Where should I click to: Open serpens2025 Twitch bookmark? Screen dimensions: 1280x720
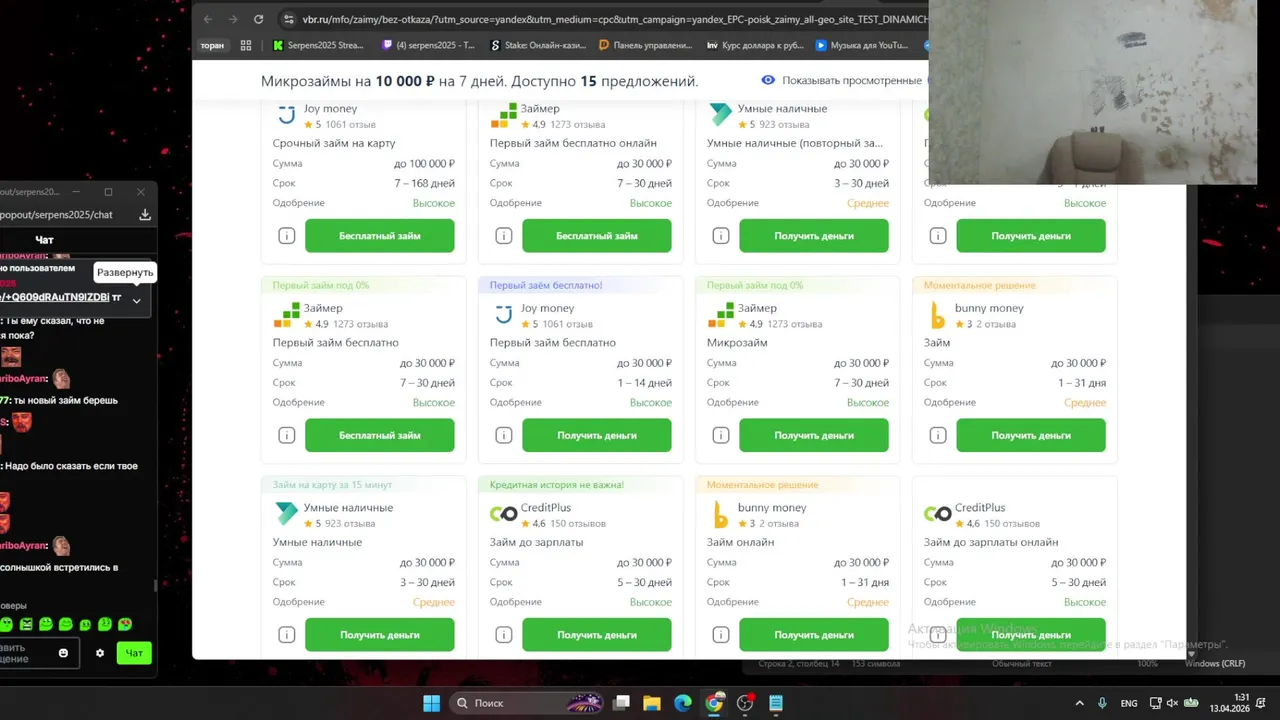click(428, 45)
